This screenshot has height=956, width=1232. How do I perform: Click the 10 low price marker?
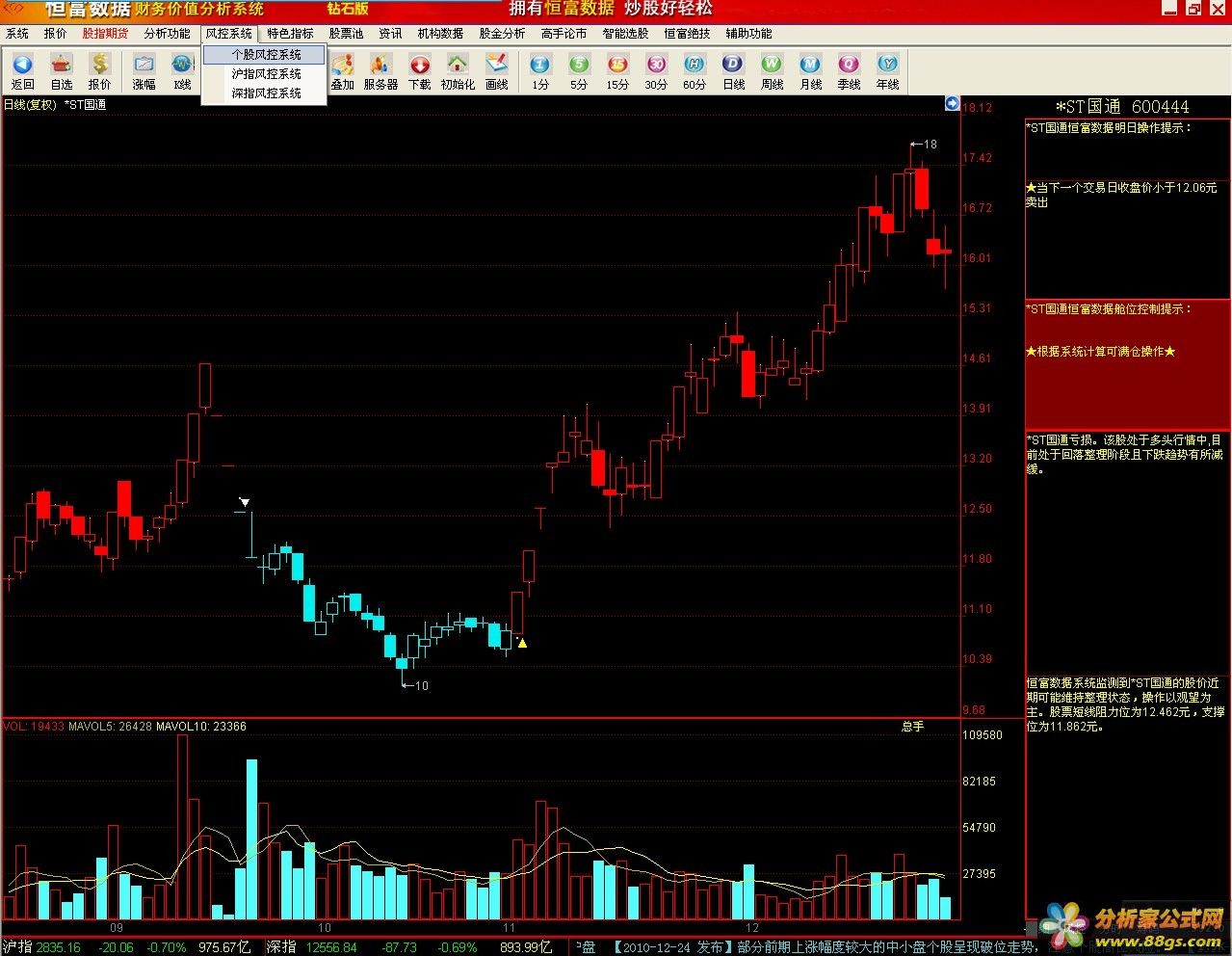pos(415,686)
